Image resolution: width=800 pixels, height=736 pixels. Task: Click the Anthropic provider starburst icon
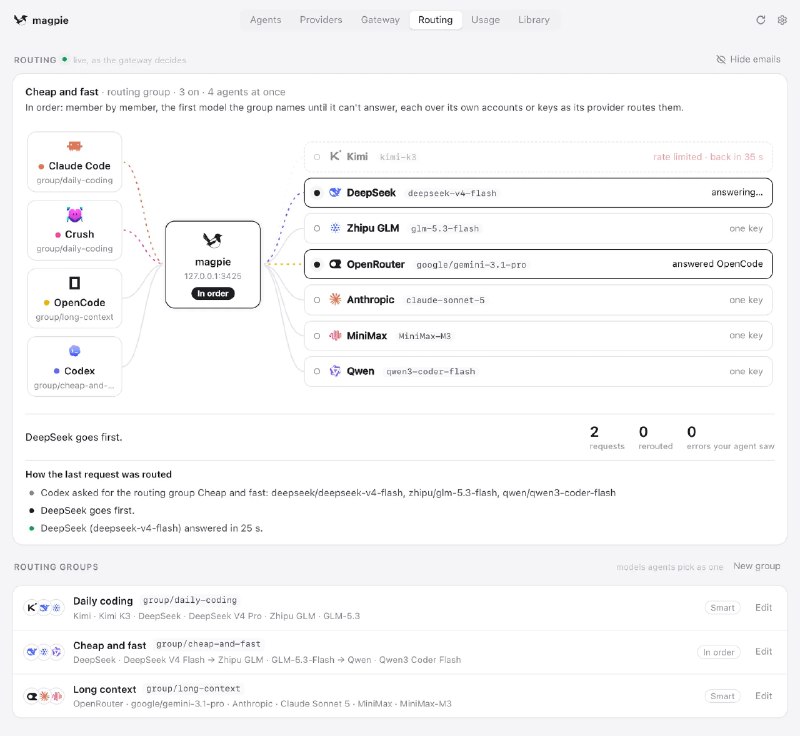tap(335, 299)
